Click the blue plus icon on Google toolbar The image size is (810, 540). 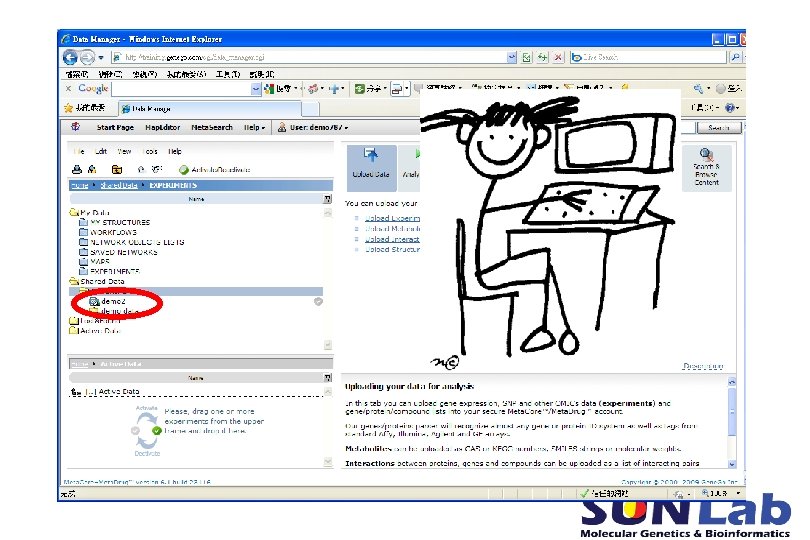click(x=334, y=89)
